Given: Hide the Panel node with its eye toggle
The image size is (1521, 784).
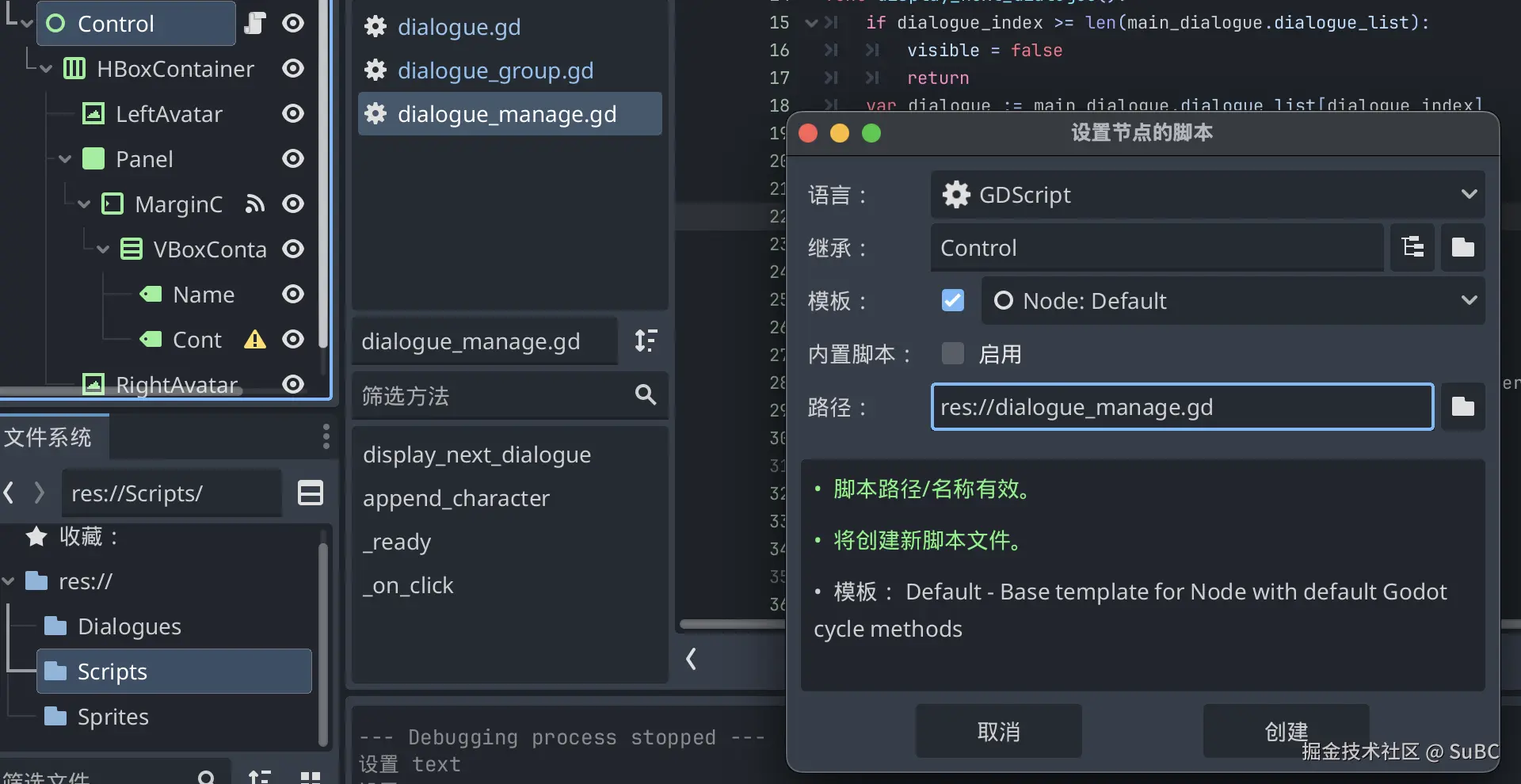Looking at the screenshot, I should (292, 158).
